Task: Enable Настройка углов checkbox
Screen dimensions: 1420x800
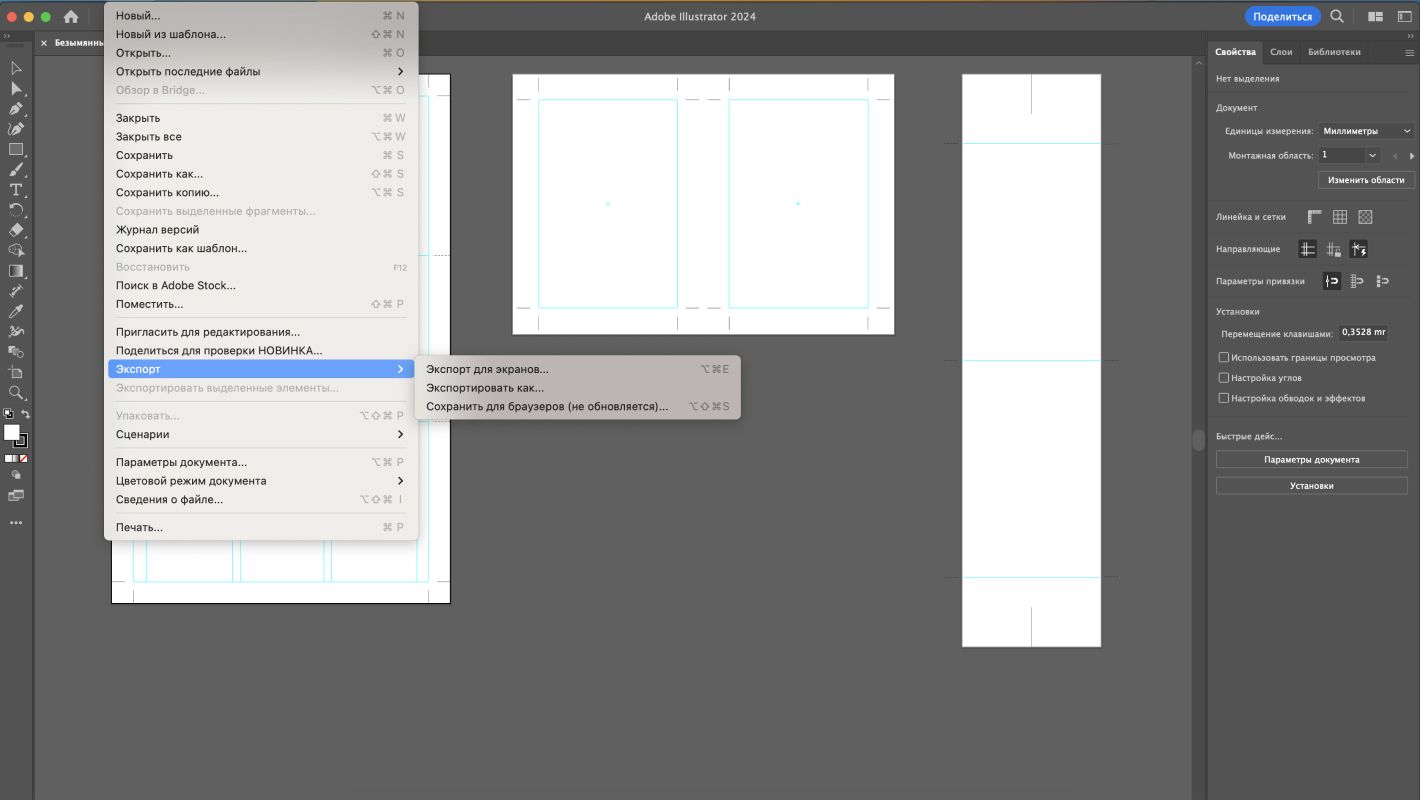Action: click(x=1224, y=378)
